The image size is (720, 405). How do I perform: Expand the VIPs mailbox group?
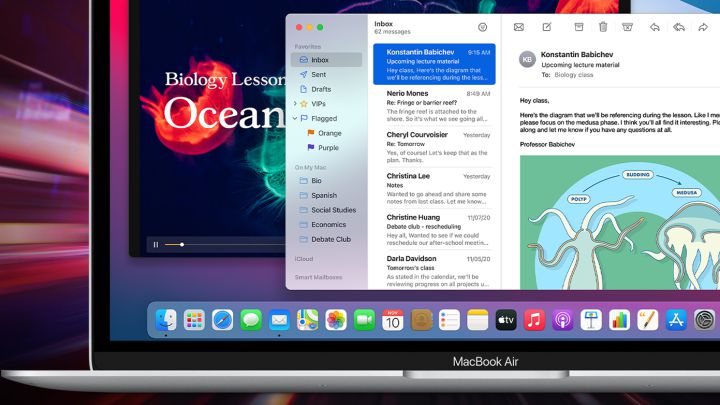[x=295, y=103]
